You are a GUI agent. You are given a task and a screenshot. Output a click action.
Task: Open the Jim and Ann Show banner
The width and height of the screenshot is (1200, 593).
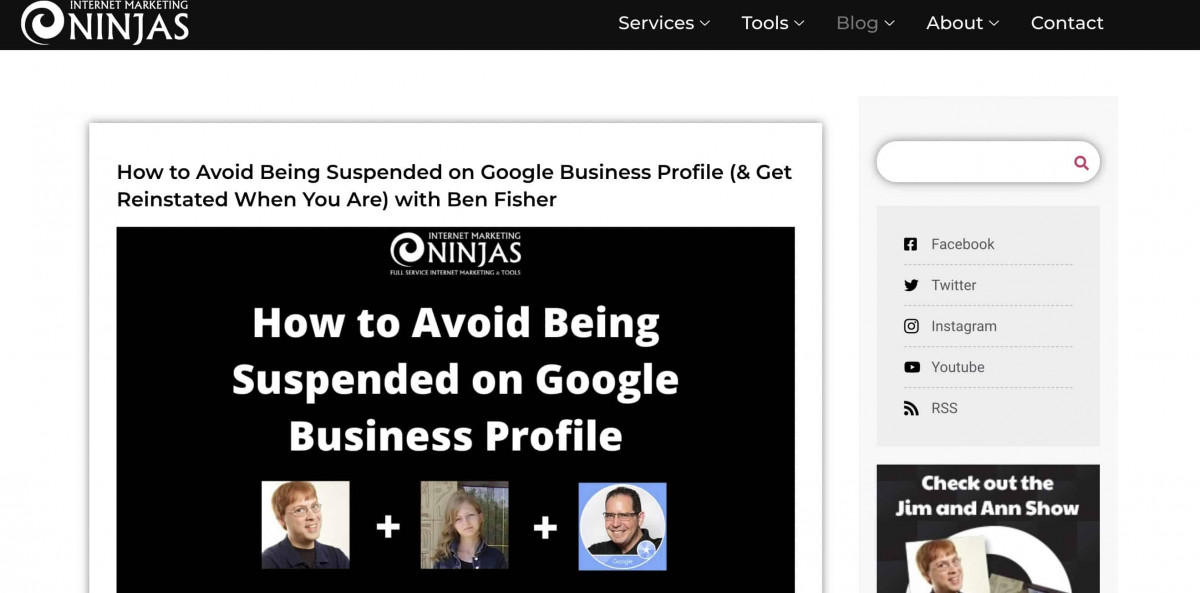pyautogui.click(x=988, y=528)
